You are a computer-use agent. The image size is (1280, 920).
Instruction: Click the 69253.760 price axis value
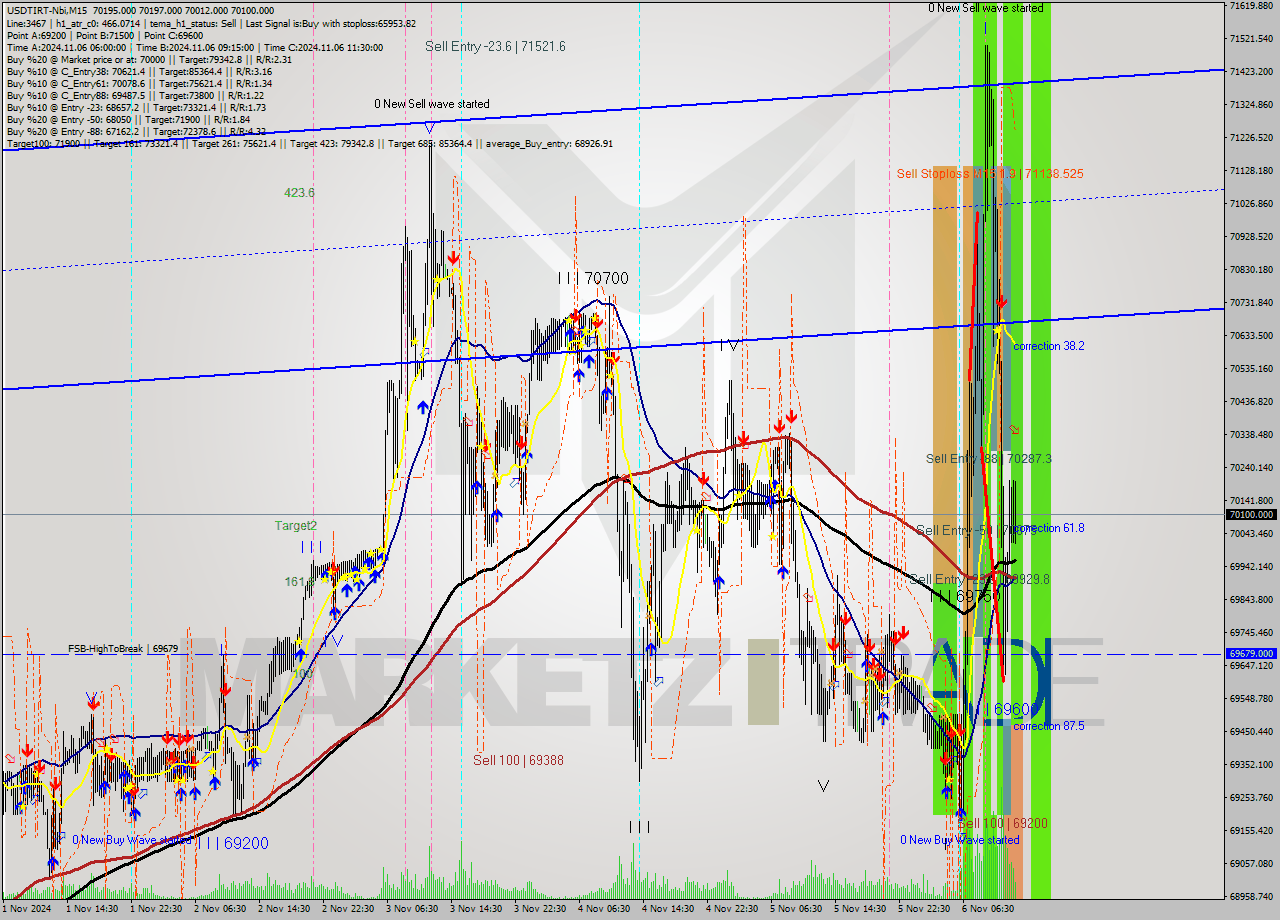tap(1251, 798)
